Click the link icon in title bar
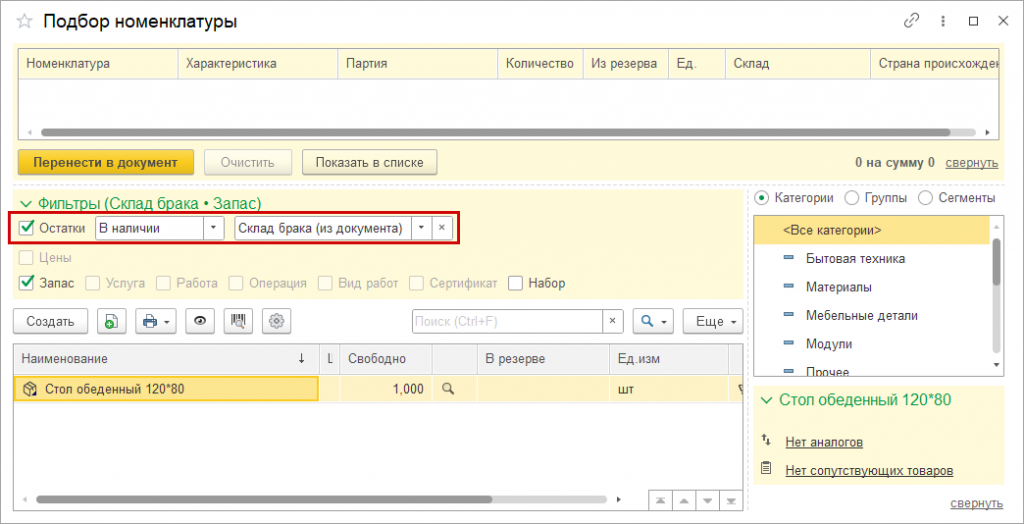 (x=911, y=21)
